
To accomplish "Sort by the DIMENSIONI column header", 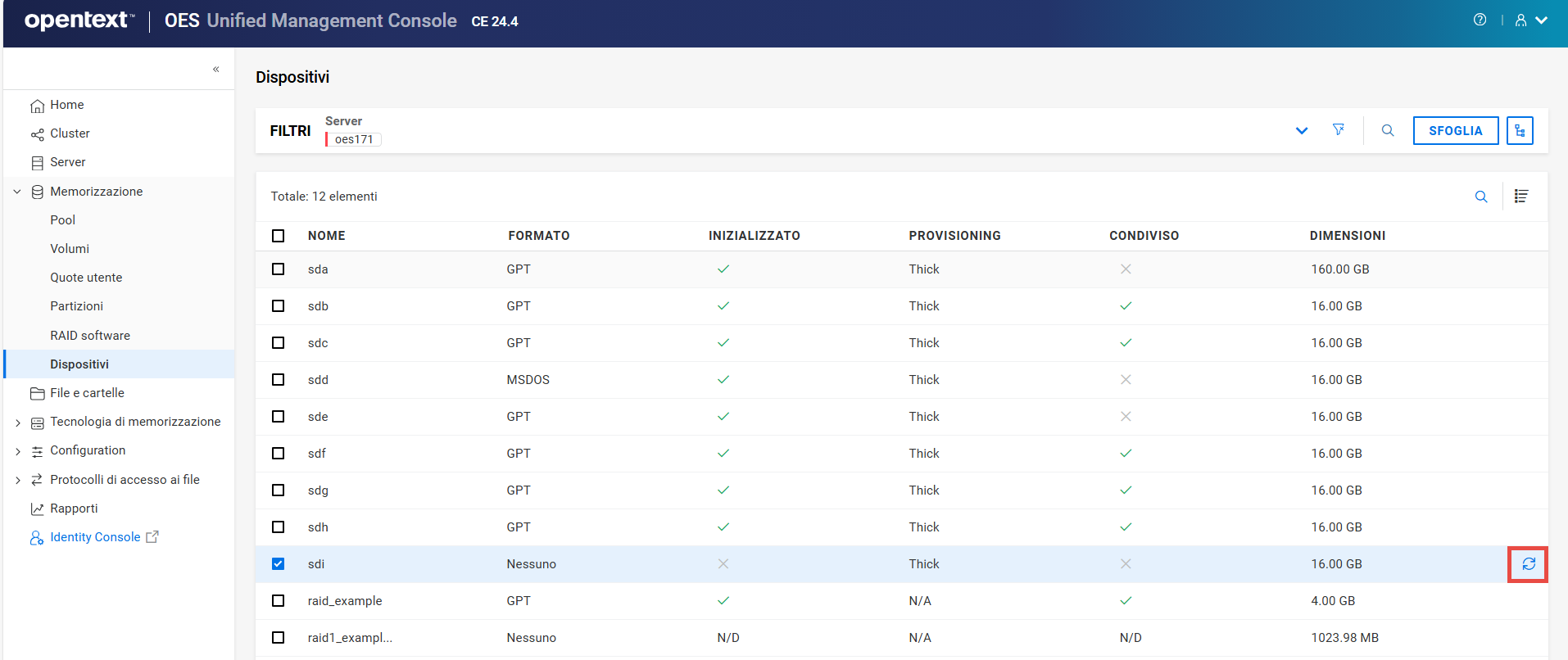I will 1347,236.
